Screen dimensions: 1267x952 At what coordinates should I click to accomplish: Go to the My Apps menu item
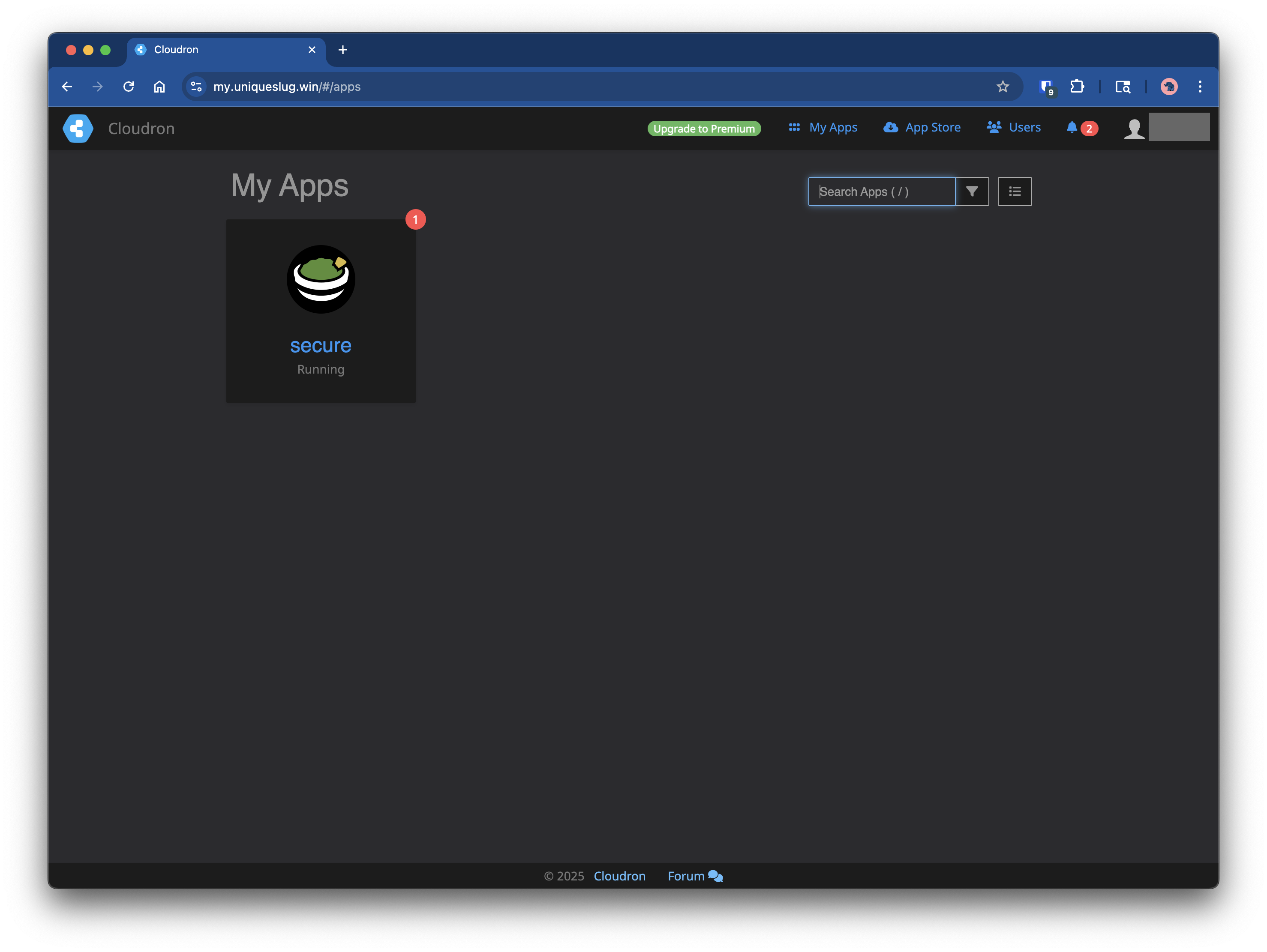pos(823,127)
